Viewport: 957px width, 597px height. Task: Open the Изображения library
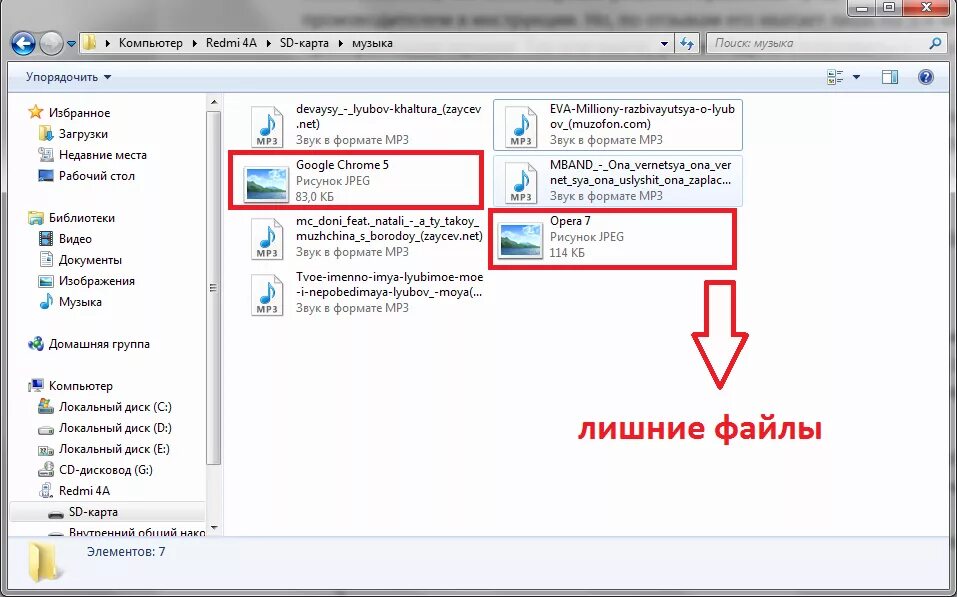96,281
